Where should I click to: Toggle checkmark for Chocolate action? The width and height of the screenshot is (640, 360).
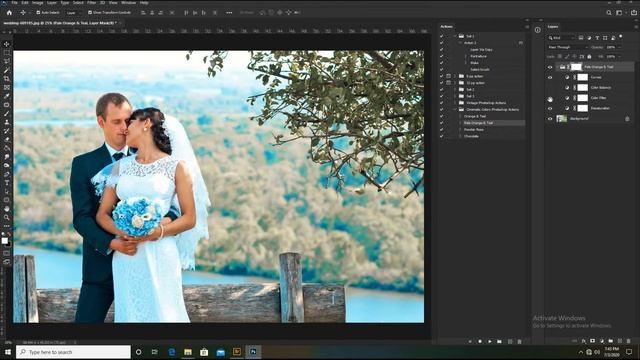click(x=441, y=136)
